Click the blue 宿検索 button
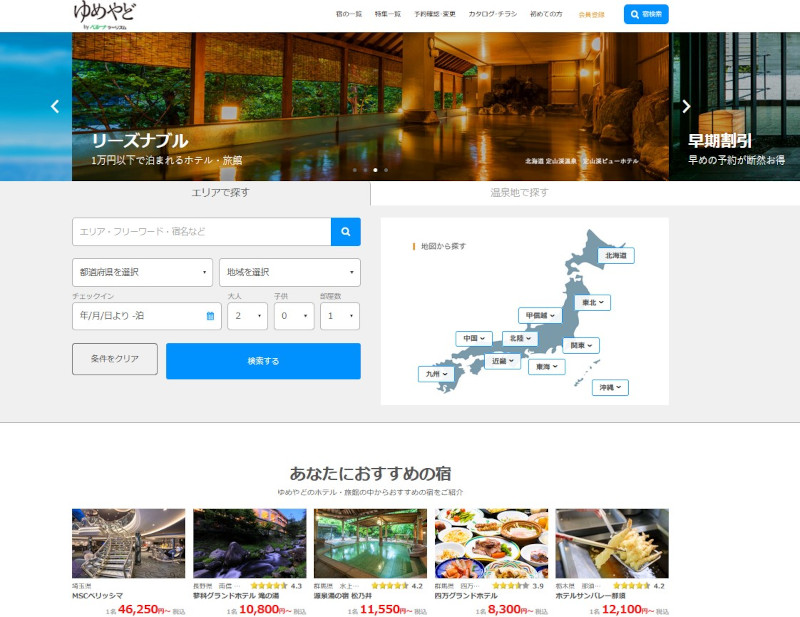This screenshot has width=800, height=617. pos(646,14)
